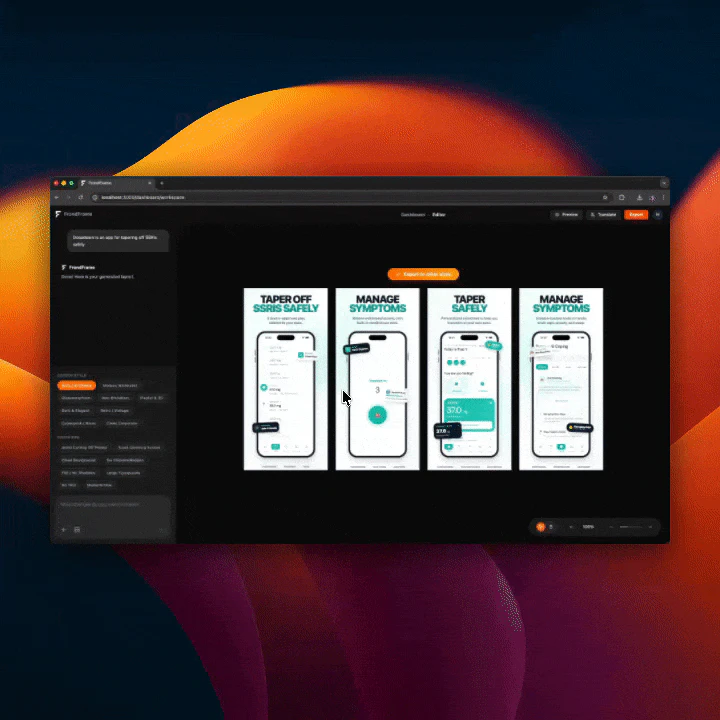Image resolution: width=720 pixels, height=720 pixels.
Task: Choose the Glassmorphism style chip
Action: click(x=76, y=398)
